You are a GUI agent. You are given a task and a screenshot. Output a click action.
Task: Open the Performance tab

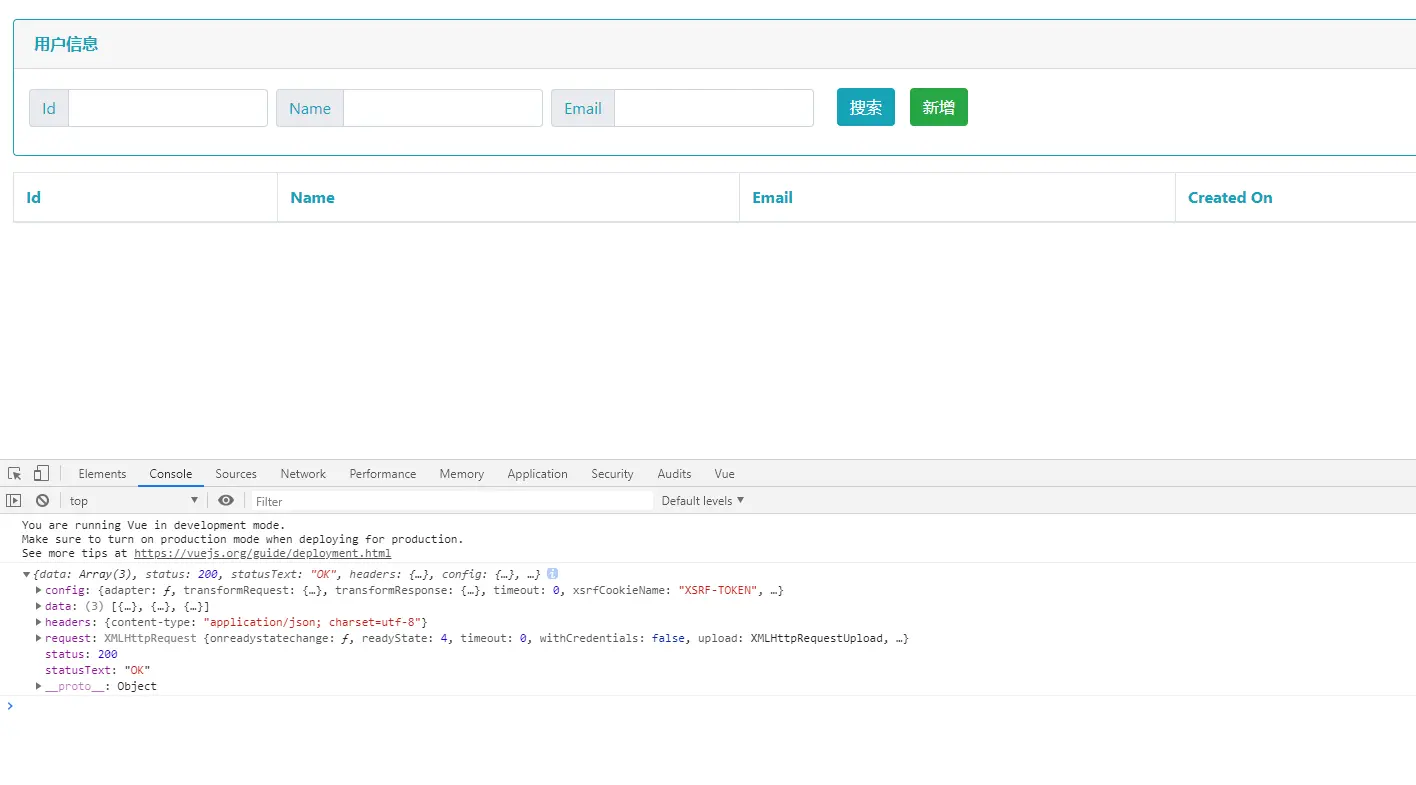pos(383,474)
